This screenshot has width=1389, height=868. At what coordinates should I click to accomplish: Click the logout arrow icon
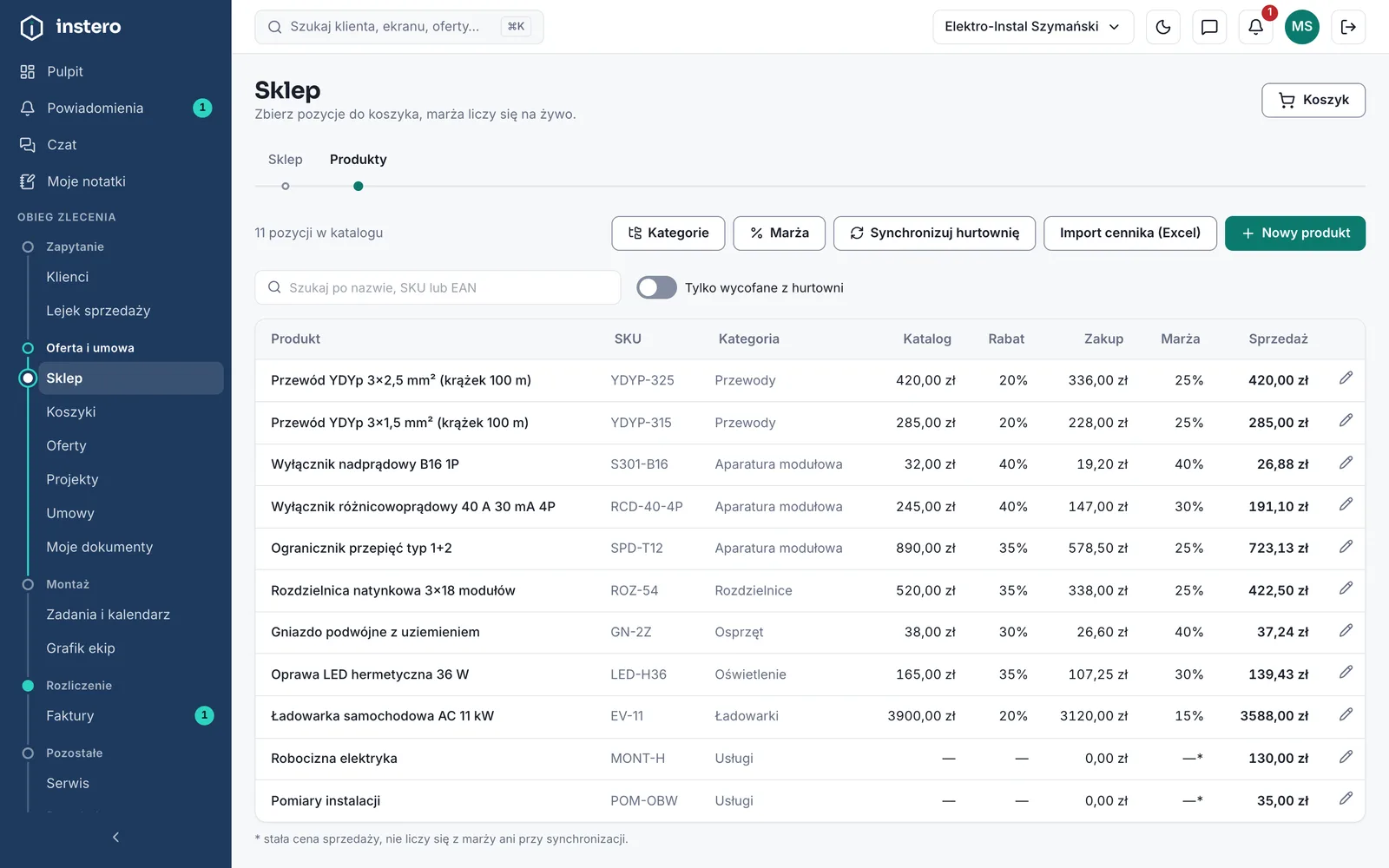[1348, 27]
